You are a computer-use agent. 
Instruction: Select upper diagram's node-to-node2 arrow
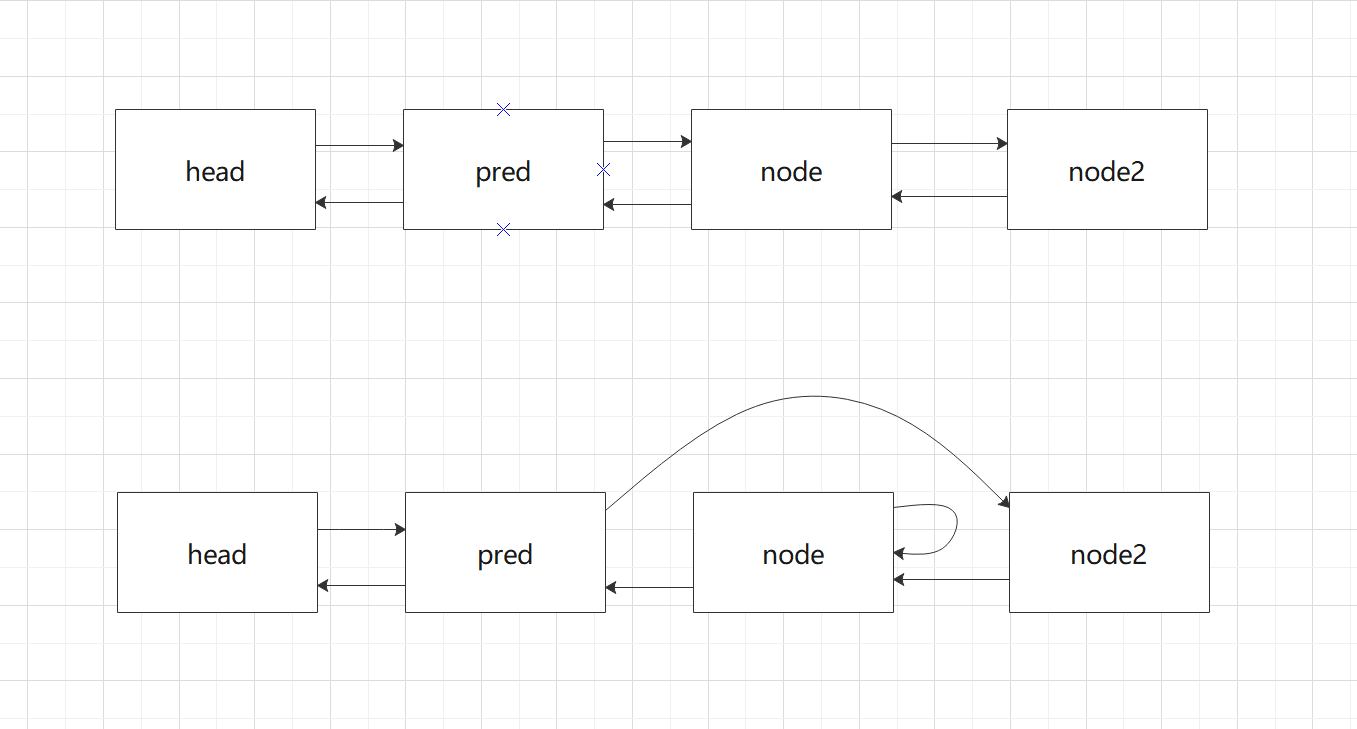click(x=950, y=144)
